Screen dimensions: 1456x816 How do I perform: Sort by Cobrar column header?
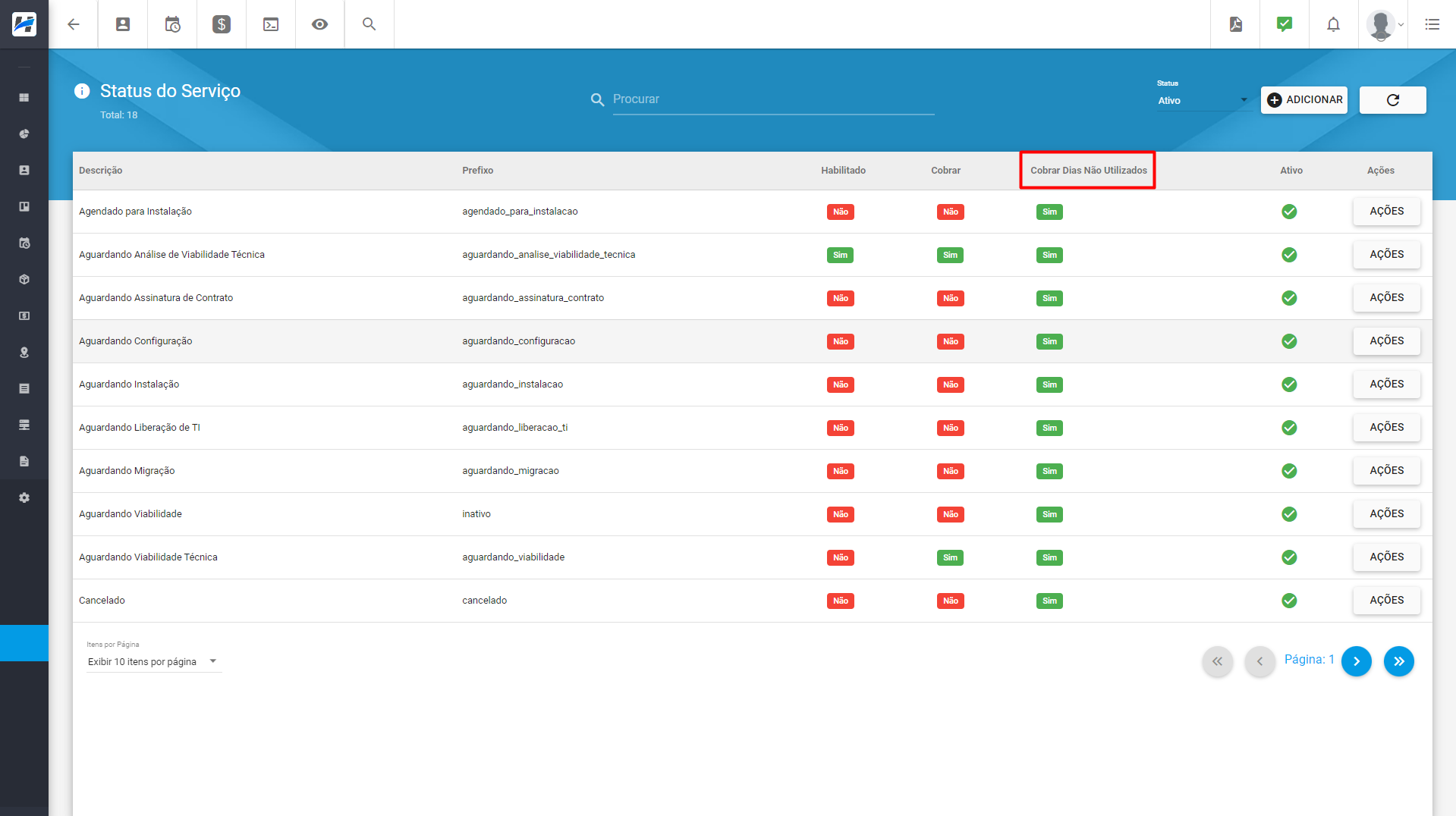(945, 171)
